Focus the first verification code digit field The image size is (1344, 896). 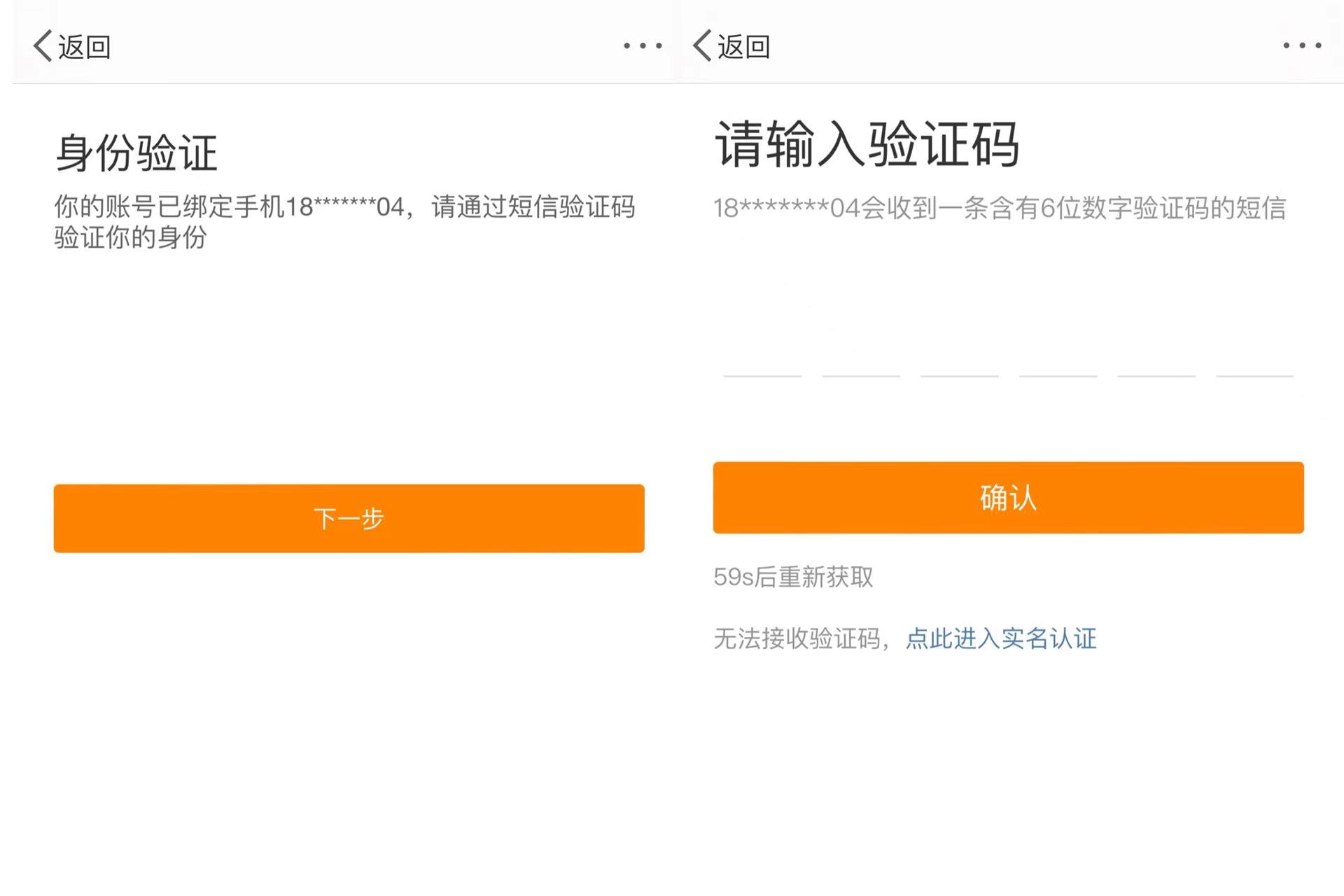click(x=762, y=353)
